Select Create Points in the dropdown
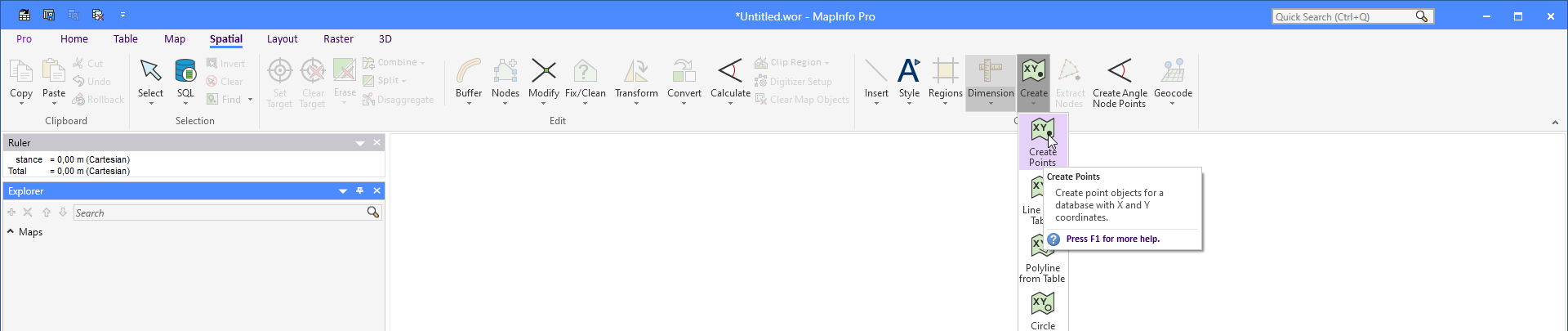The height and width of the screenshot is (331, 1568). click(1043, 141)
